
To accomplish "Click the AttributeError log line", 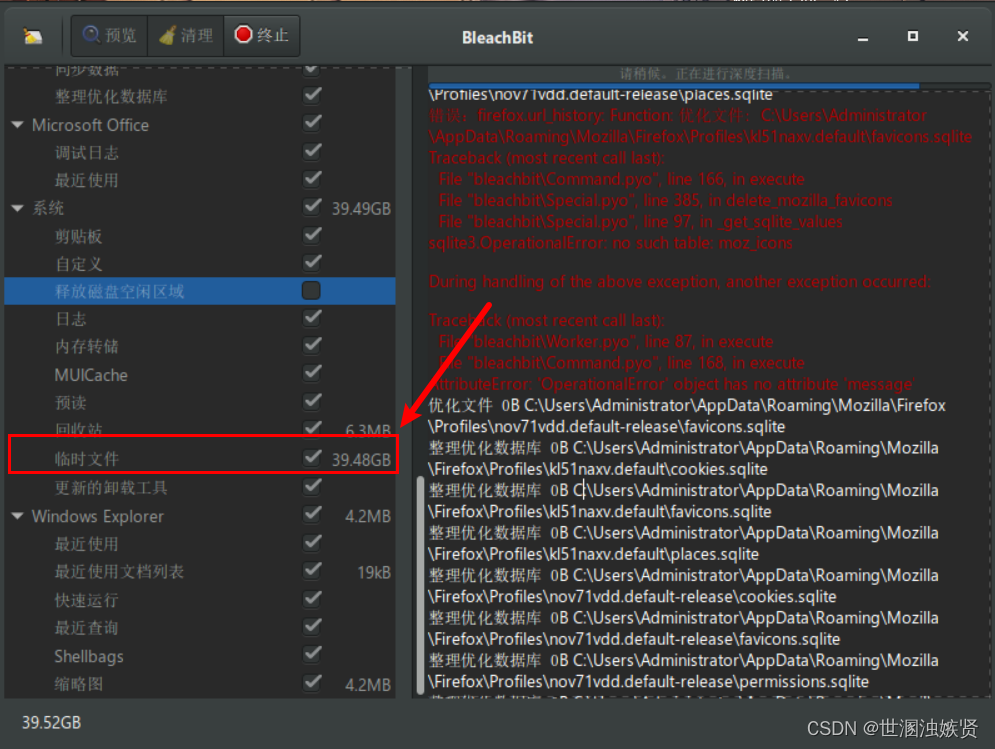I will [x=671, y=384].
